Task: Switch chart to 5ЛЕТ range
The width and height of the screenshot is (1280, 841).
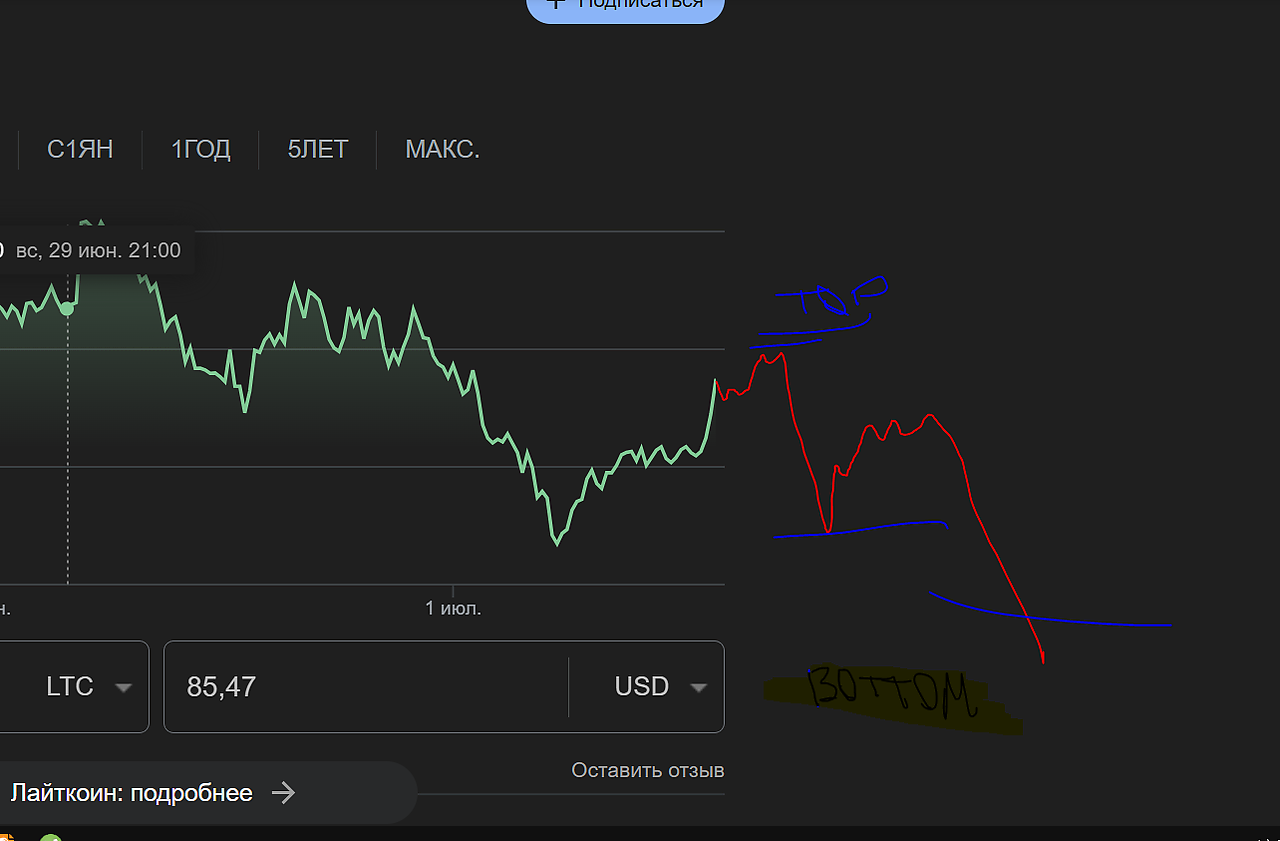Action: (318, 150)
